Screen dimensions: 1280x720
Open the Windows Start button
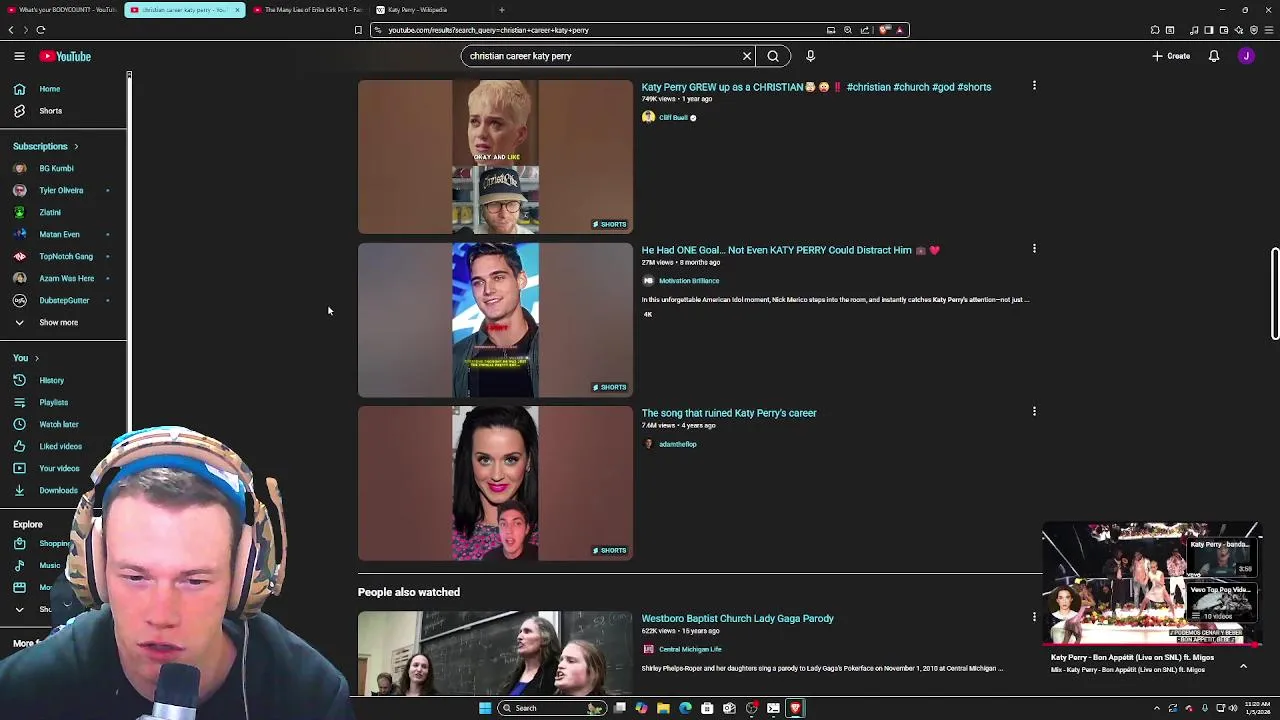click(485, 708)
